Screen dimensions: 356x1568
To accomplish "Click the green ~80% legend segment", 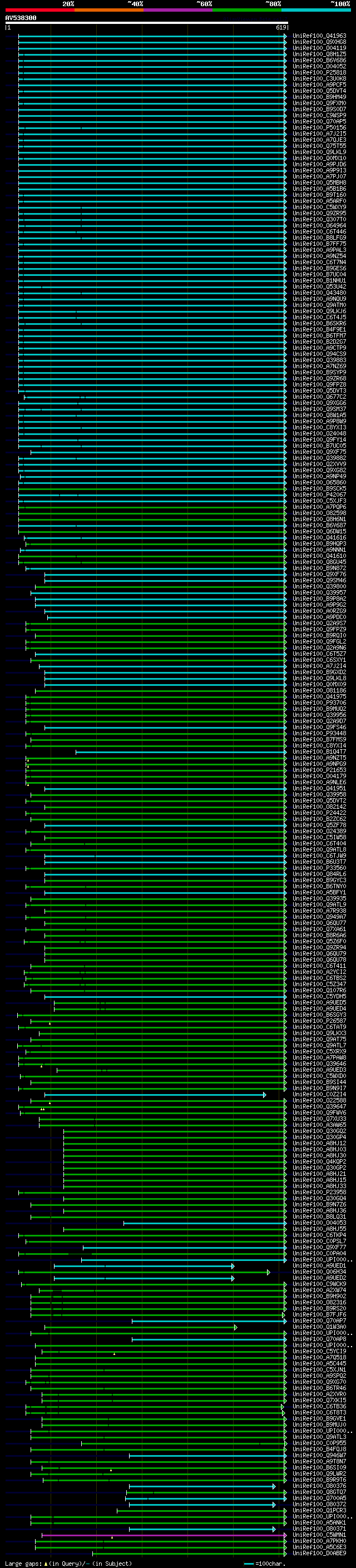I will pyautogui.click(x=247, y=10).
